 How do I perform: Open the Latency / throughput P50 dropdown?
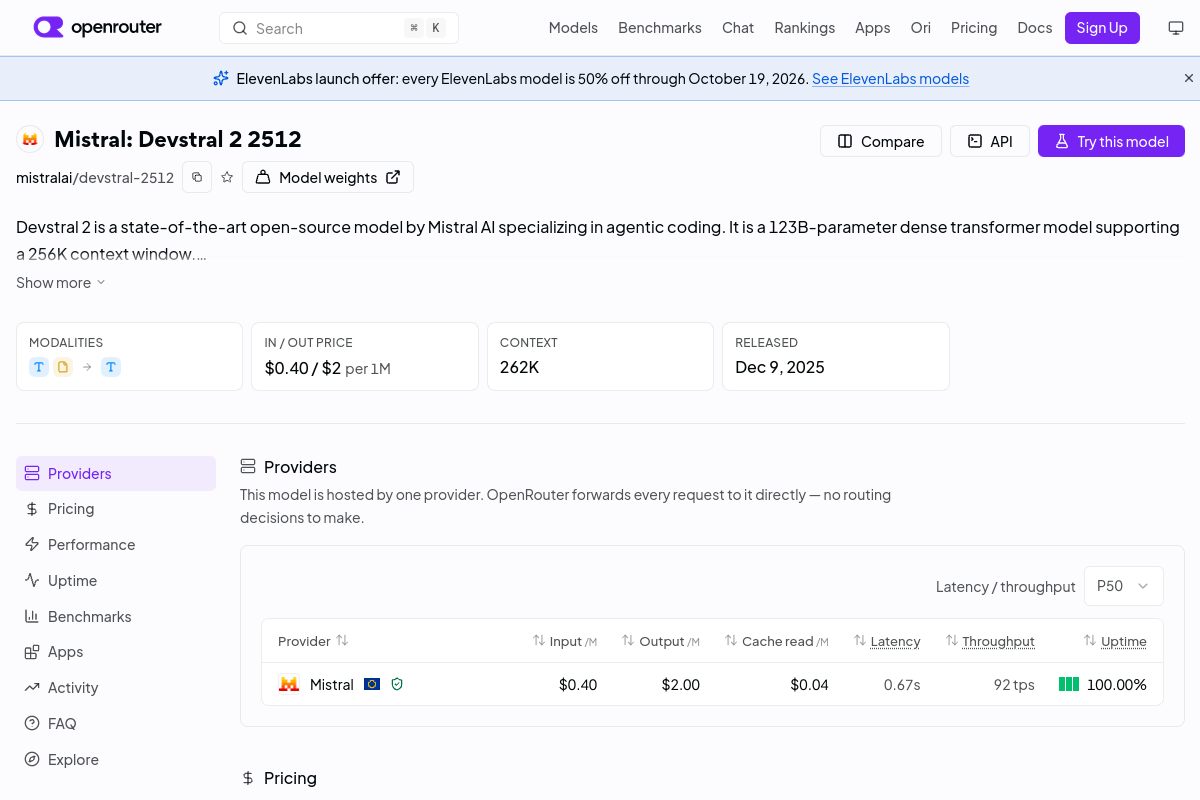coord(1123,586)
